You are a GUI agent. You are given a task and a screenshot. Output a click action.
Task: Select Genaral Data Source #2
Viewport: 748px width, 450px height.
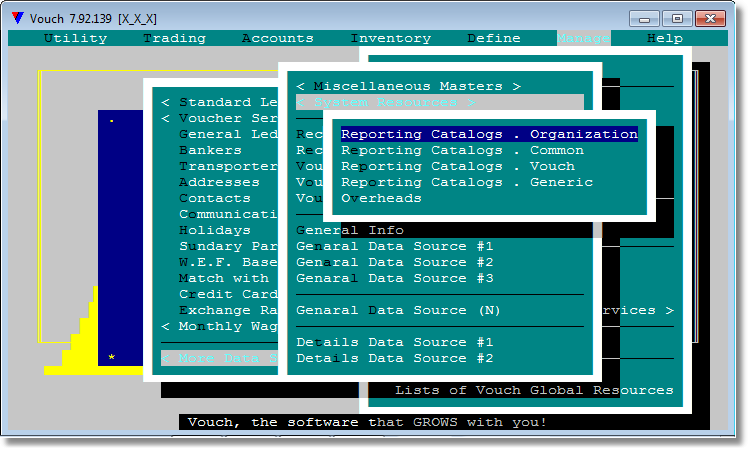(x=395, y=262)
